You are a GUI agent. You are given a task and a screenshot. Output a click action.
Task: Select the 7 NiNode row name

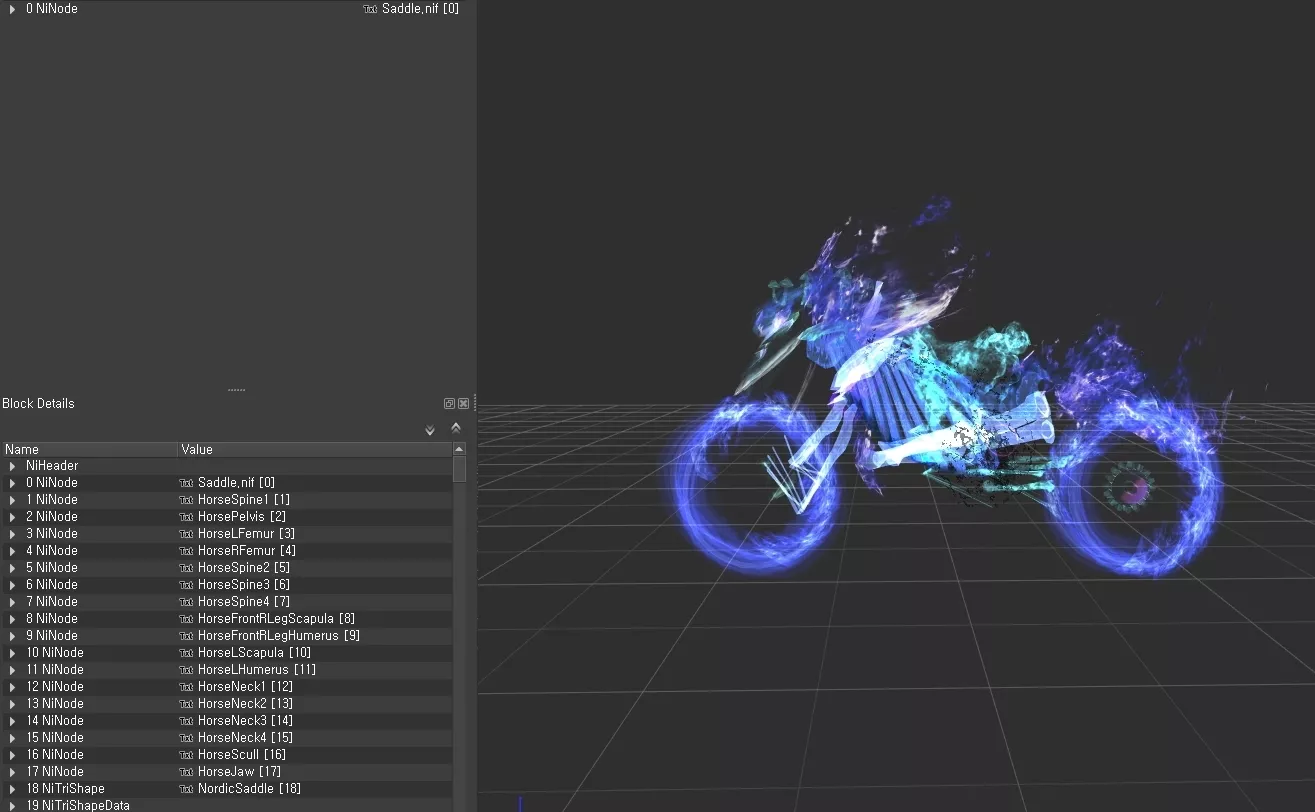click(x=52, y=602)
